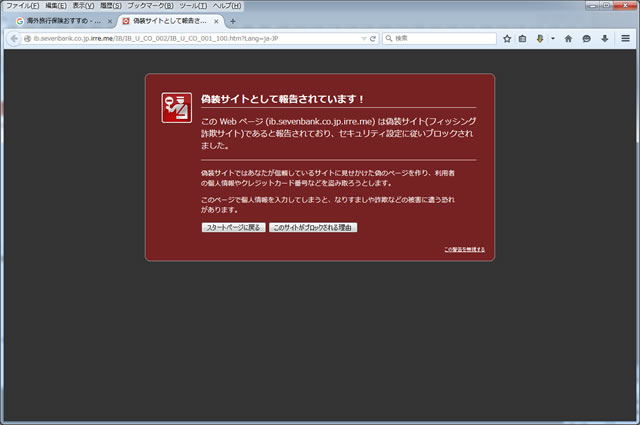Click the back arrow navigation button

point(14,38)
